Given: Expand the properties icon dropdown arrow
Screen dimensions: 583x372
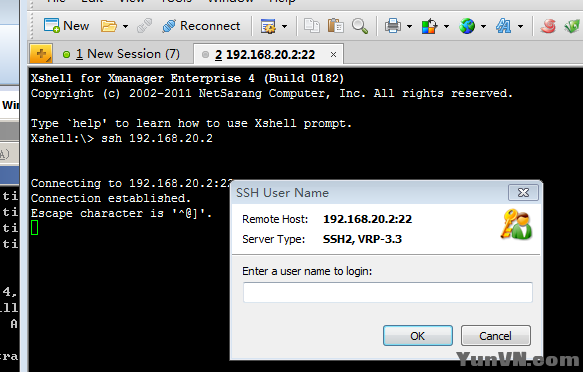Looking at the screenshot, I should coord(284,26).
